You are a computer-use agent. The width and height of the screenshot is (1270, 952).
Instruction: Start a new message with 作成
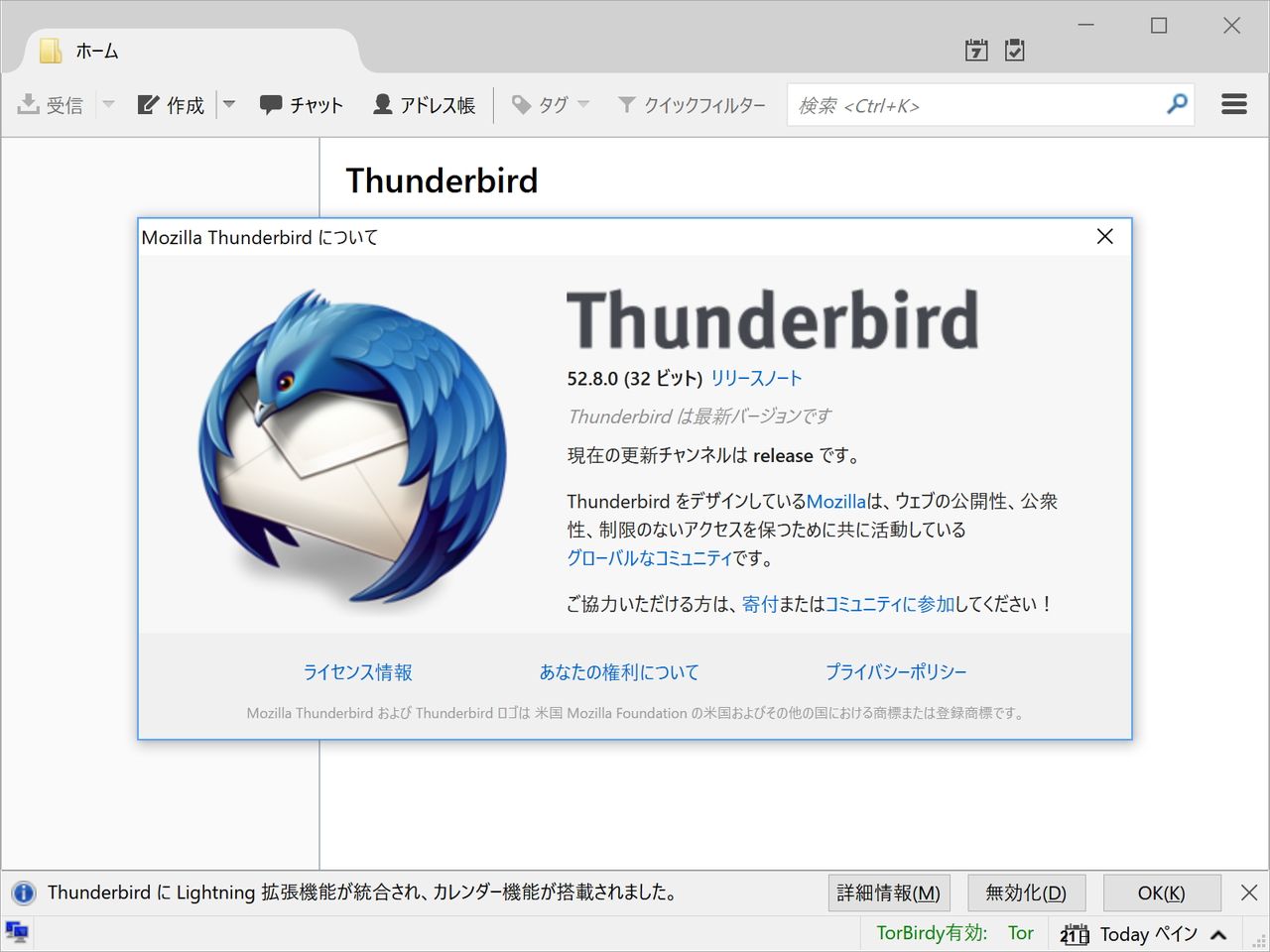tap(170, 104)
